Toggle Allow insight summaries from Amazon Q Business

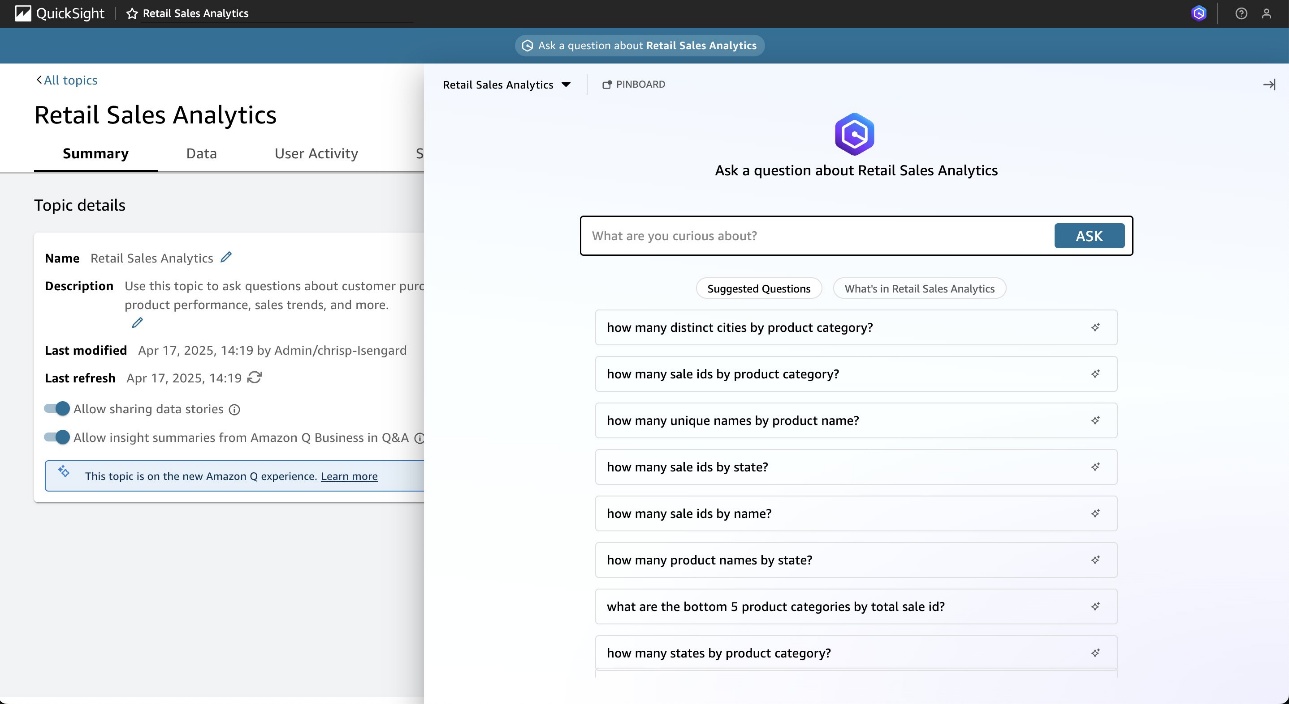pyautogui.click(x=57, y=437)
